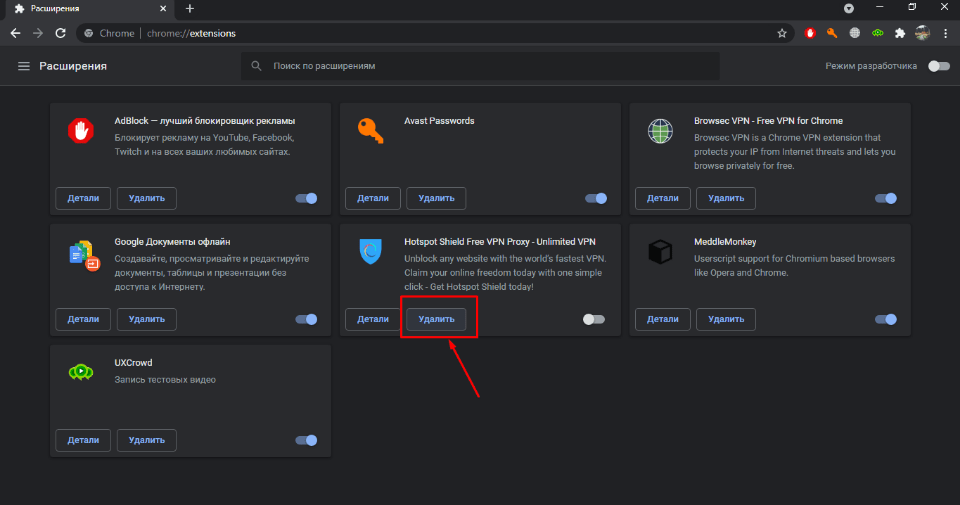Open Детали for Google Документы офлайн
960x505 pixels.
[x=83, y=319]
